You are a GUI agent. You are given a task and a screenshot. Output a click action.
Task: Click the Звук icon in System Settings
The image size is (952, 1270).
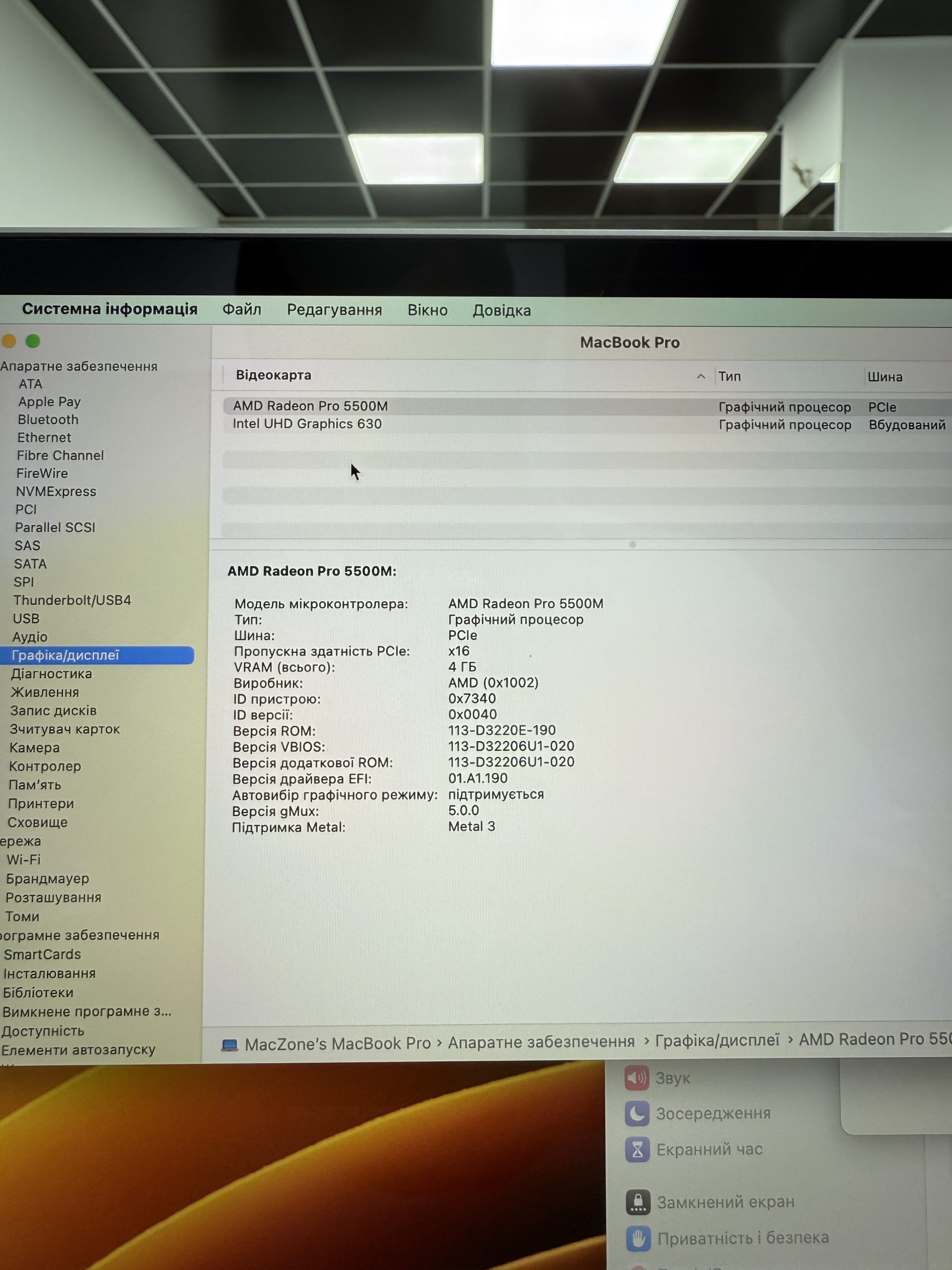click(x=636, y=1078)
